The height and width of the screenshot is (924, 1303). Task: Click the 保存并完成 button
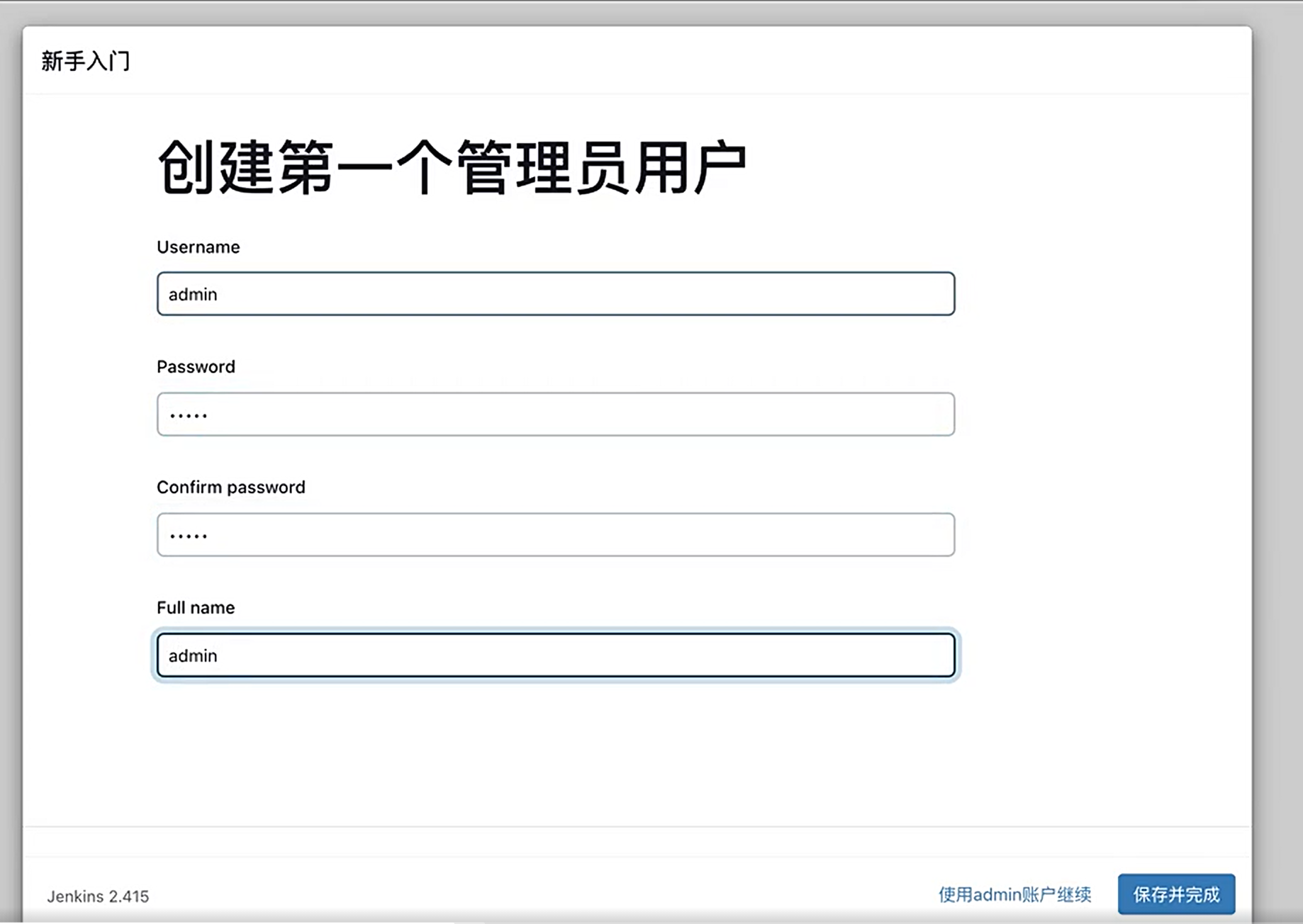[x=1176, y=894]
